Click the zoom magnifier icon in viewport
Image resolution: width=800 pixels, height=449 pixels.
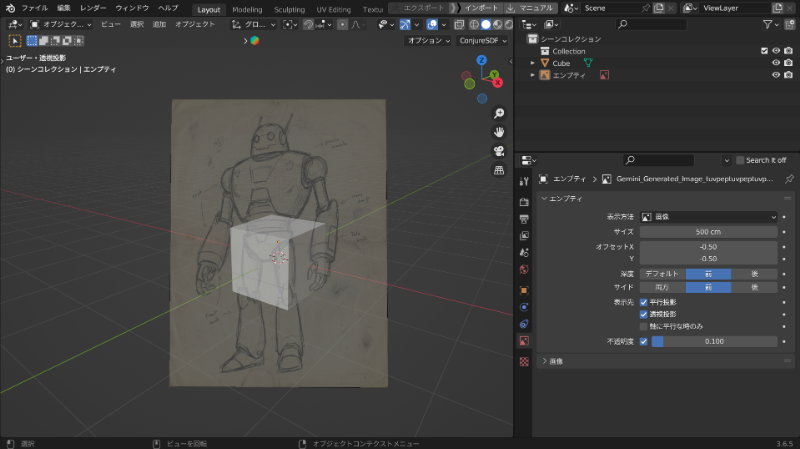(x=498, y=113)
